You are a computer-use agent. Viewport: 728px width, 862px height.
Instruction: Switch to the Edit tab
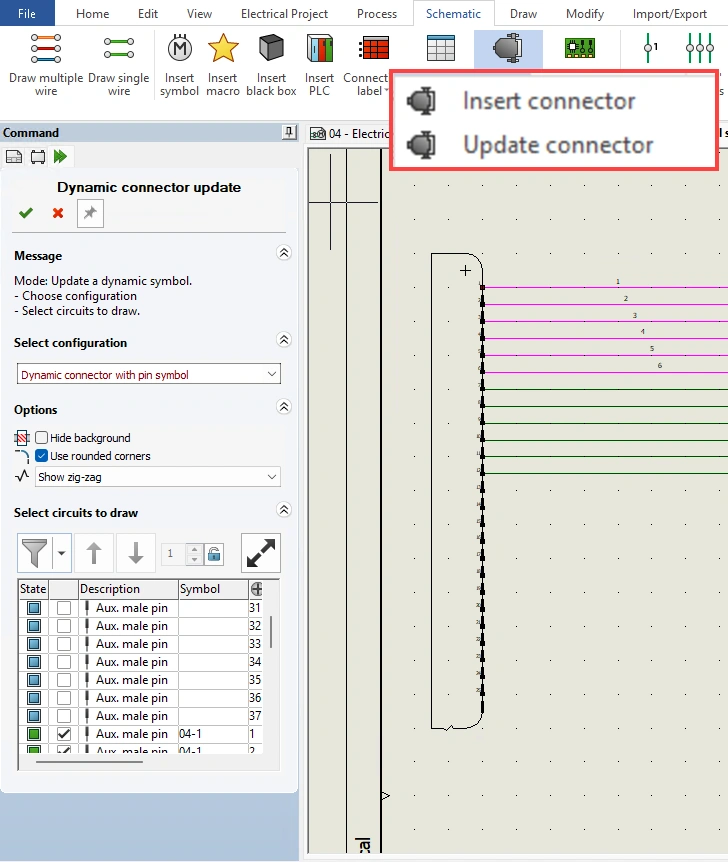point(148,14)
